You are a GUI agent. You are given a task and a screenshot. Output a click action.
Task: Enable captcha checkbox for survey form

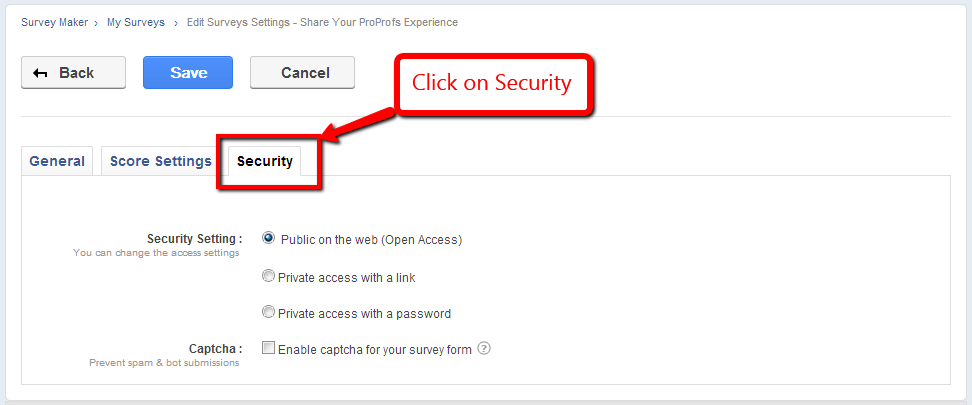coord(268,349)
